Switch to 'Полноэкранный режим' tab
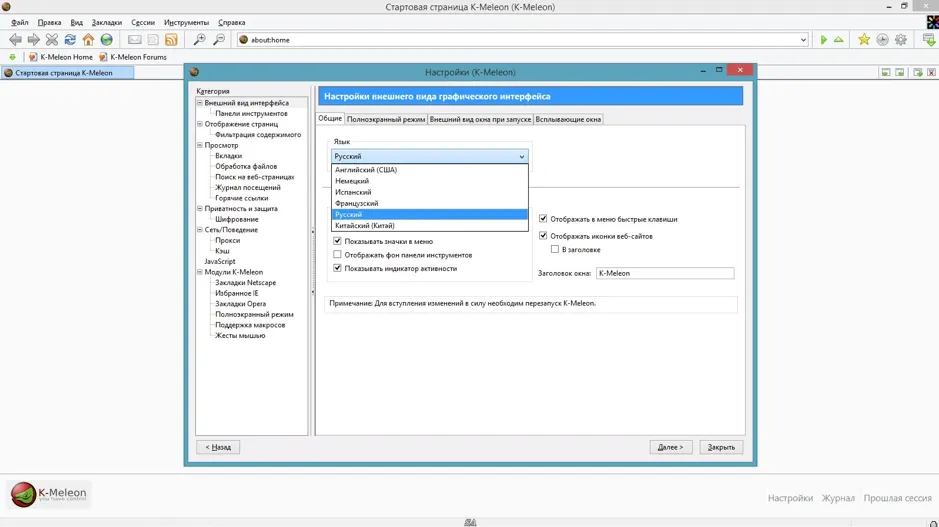The height and width of the screenshot is (527, 939). point(386,119)
